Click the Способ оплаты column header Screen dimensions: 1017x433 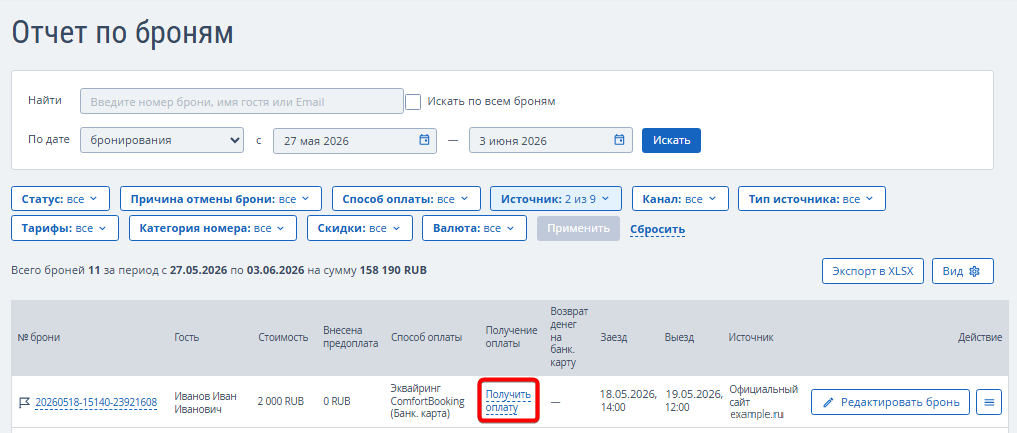coord(427,338)
